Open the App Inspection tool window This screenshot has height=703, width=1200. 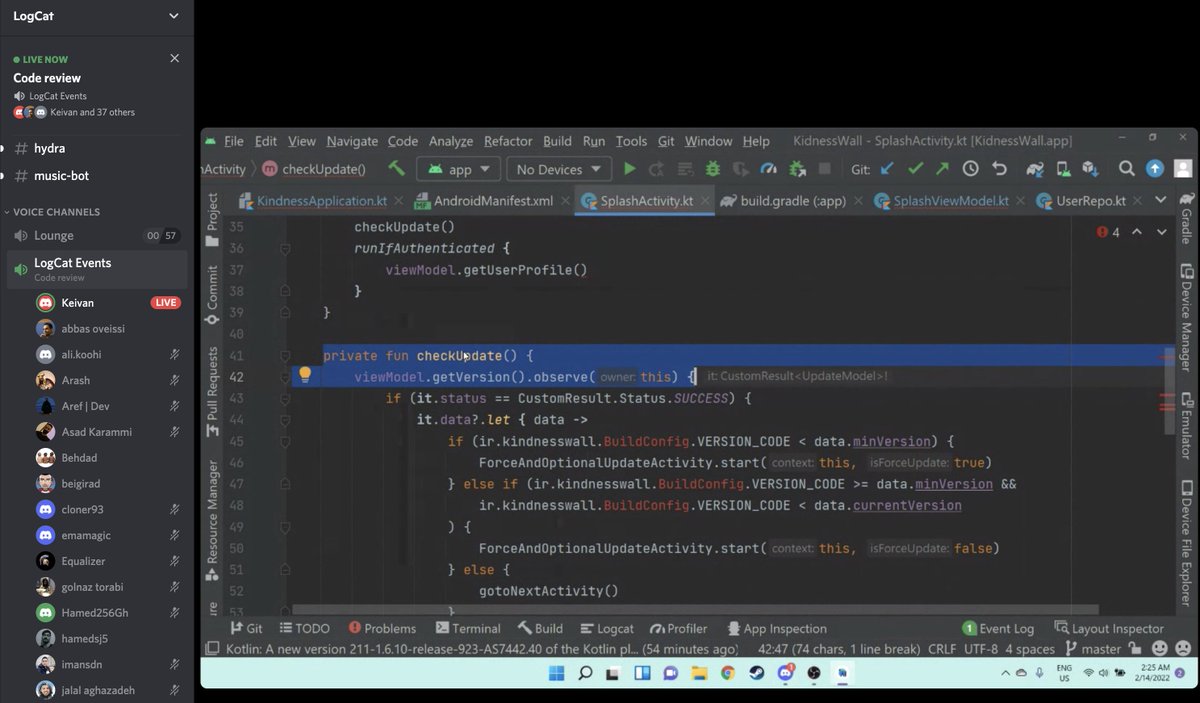(776, 628)
